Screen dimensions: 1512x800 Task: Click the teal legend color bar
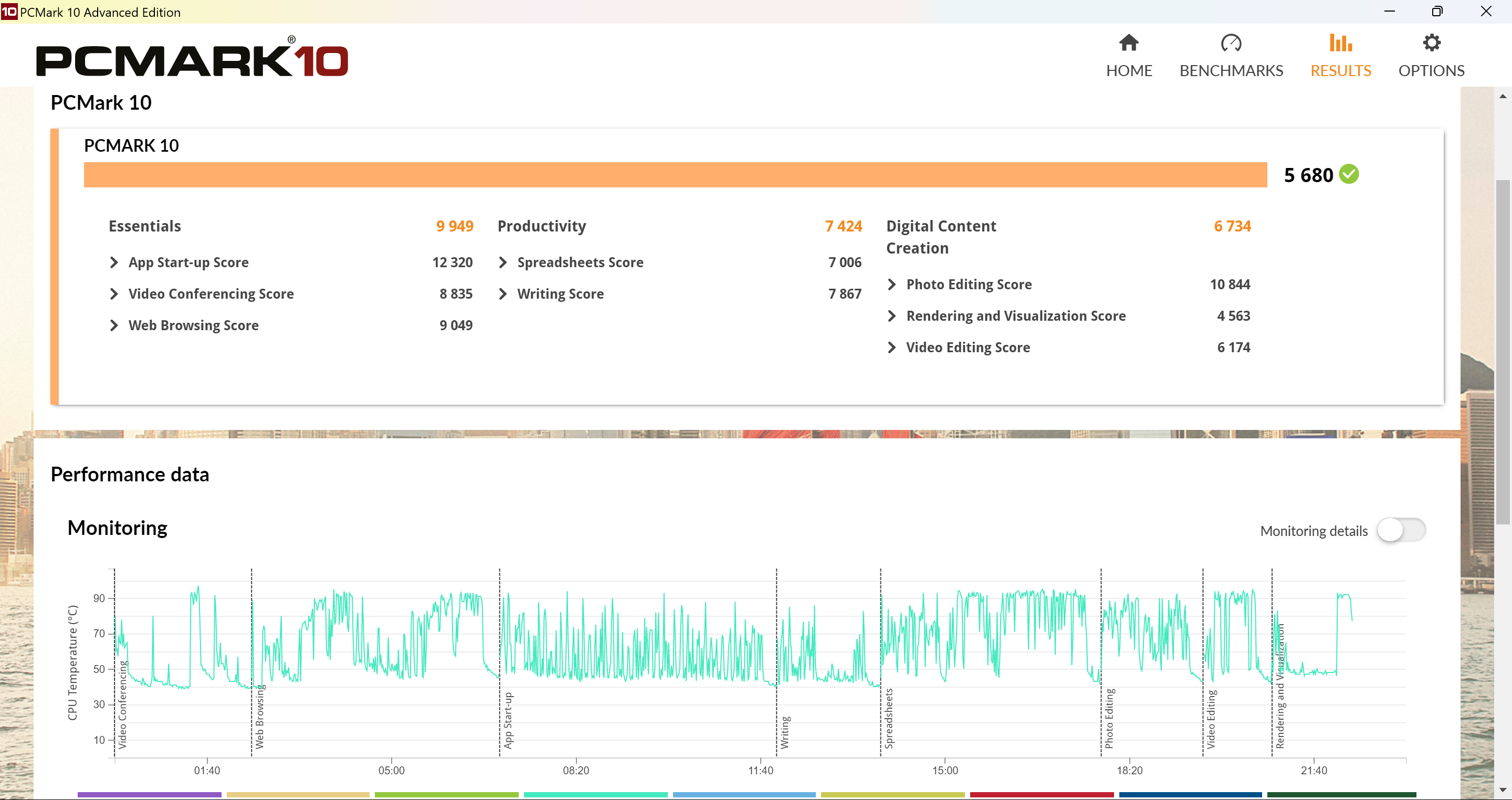[595, 795]
